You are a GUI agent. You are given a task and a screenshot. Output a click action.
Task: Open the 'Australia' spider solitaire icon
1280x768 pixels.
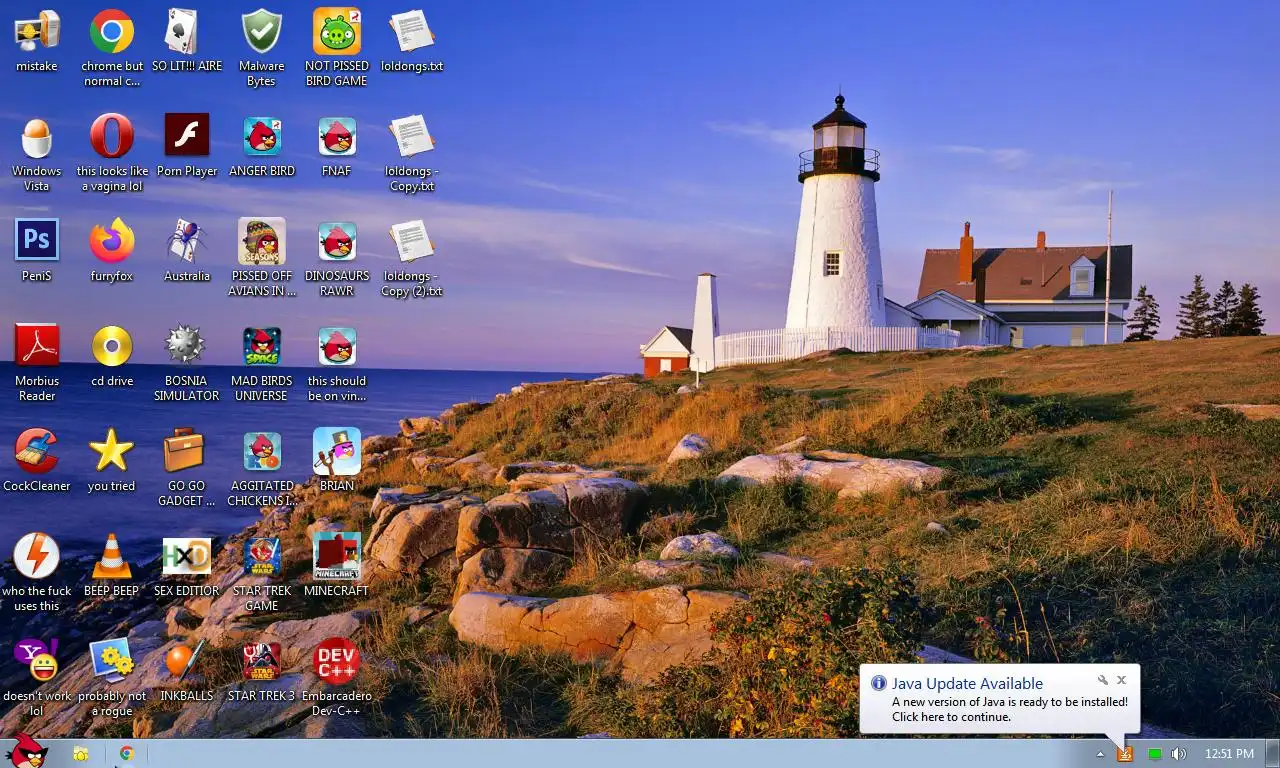click(x=187, y=242)
